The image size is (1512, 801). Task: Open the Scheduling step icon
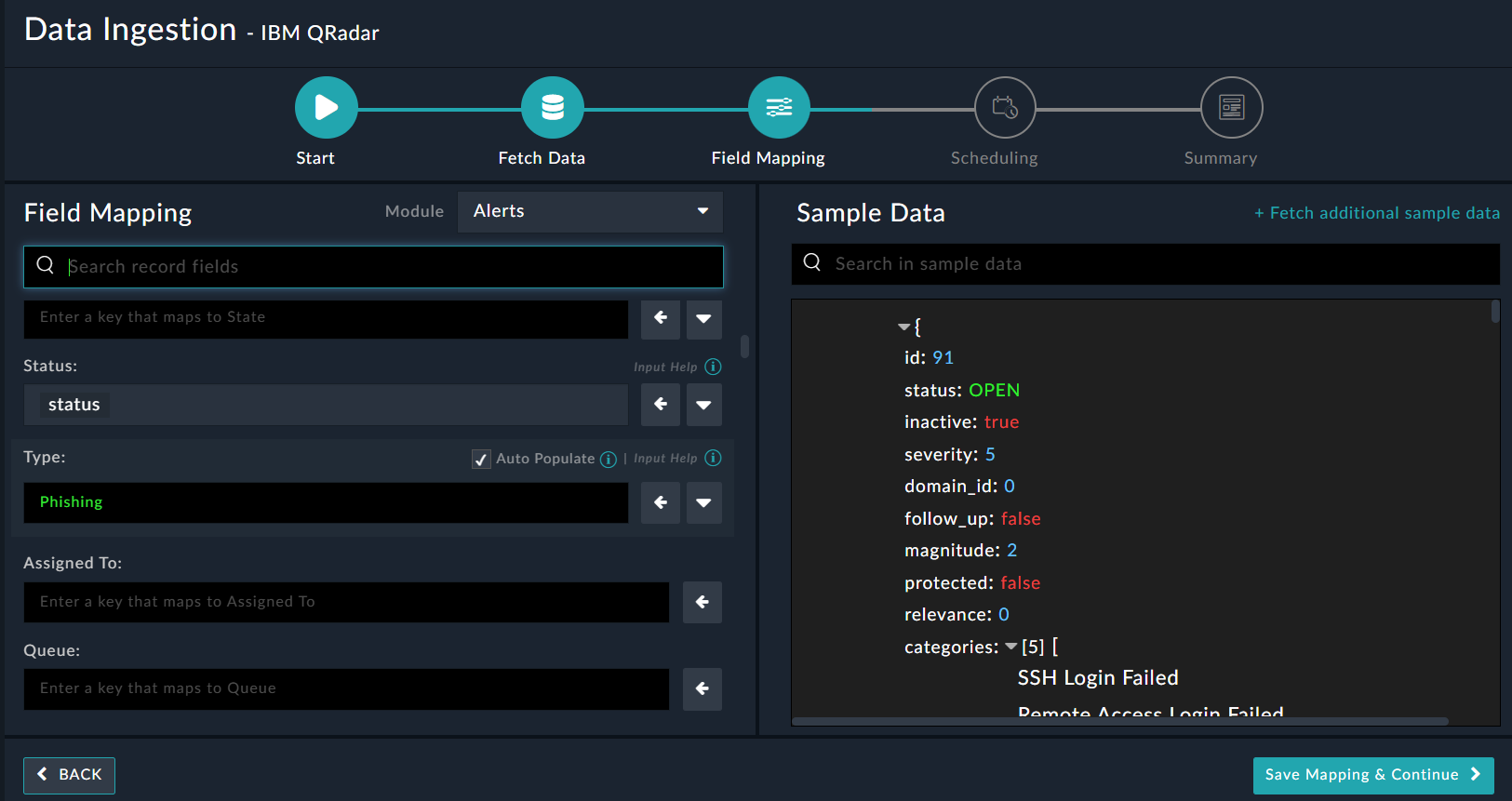coord(1005,108)
